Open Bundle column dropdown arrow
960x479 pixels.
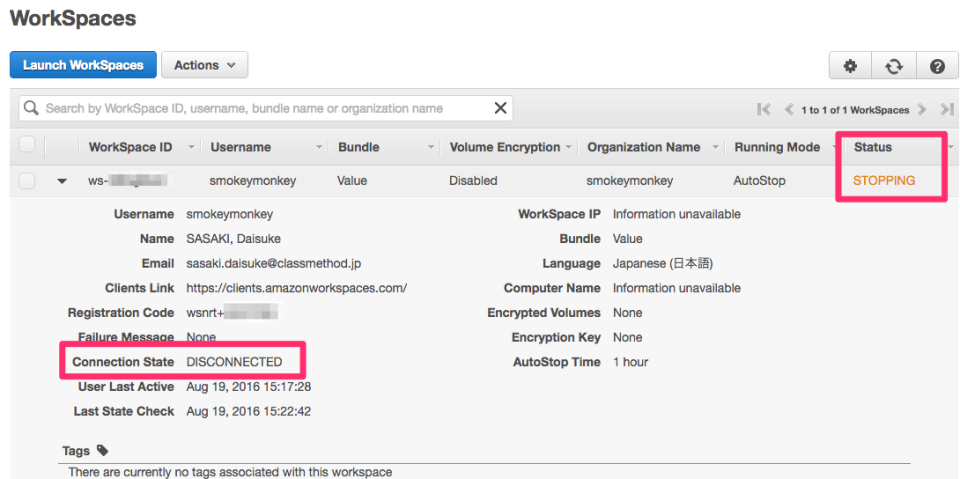pos(431,148)
